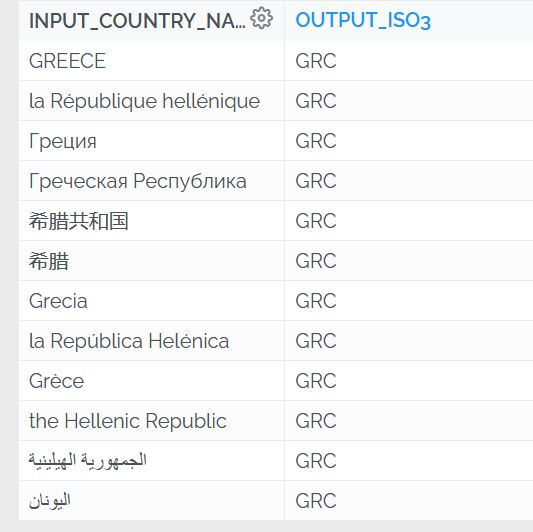Viewport: 533px width, 532px height.
Task: Select the la République hellénique cell
Action: (152, 101)
